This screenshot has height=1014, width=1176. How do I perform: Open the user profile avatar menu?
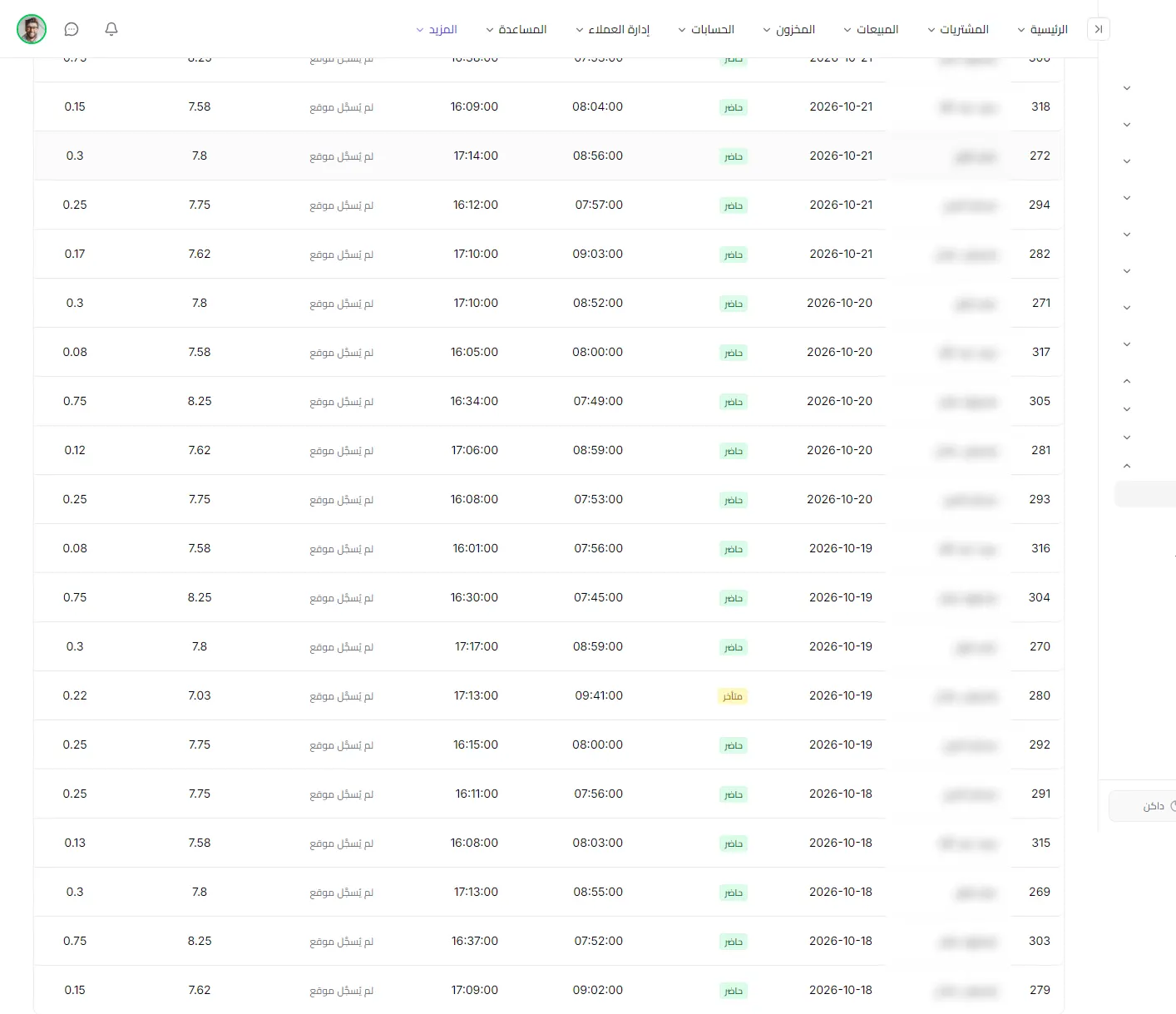(x=32, y=29)
